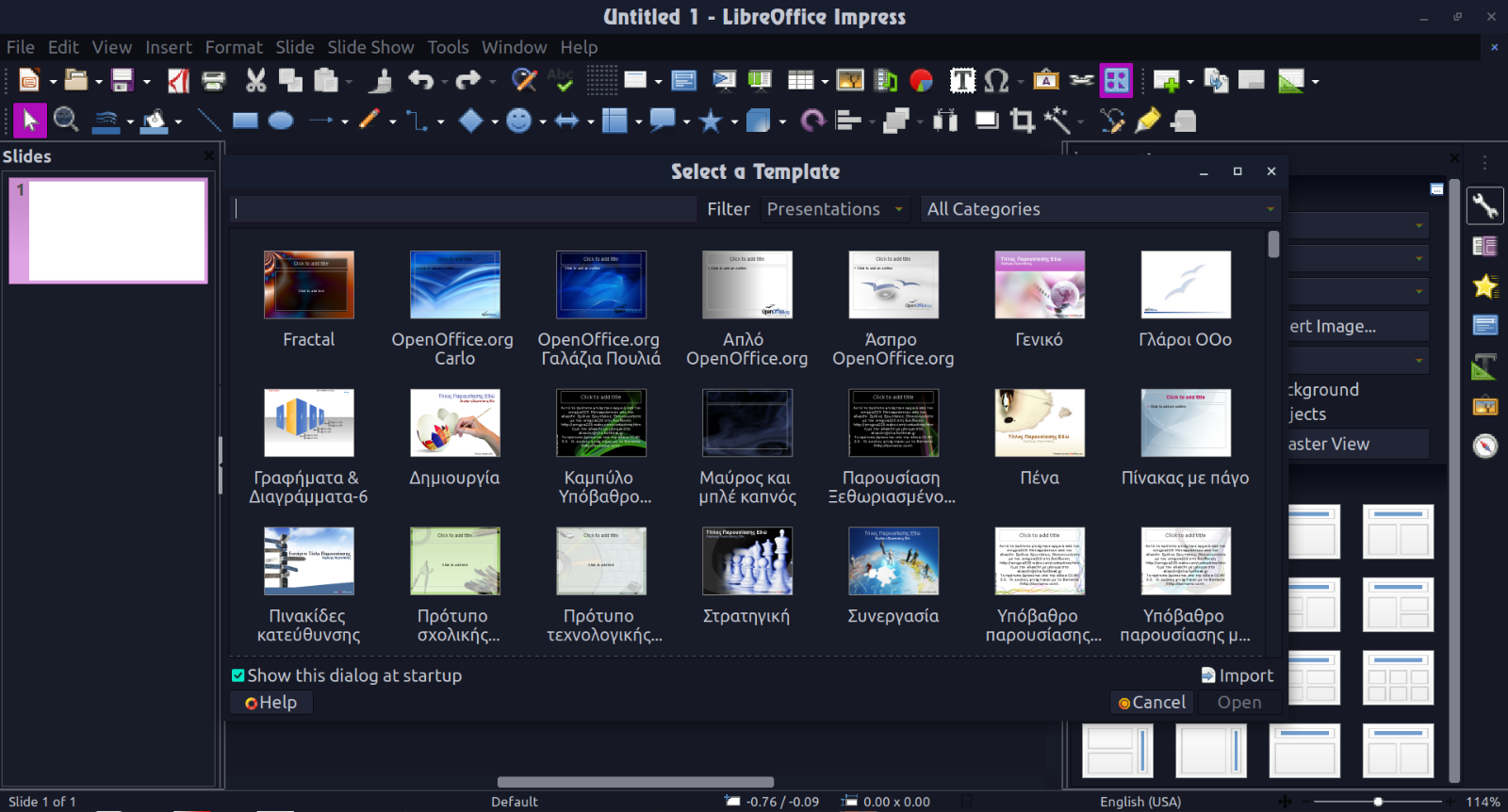This screenshot has width=1508, height=812.
Task: Select the Ellipse drawing tool
Action: click(x=281, y=121)
